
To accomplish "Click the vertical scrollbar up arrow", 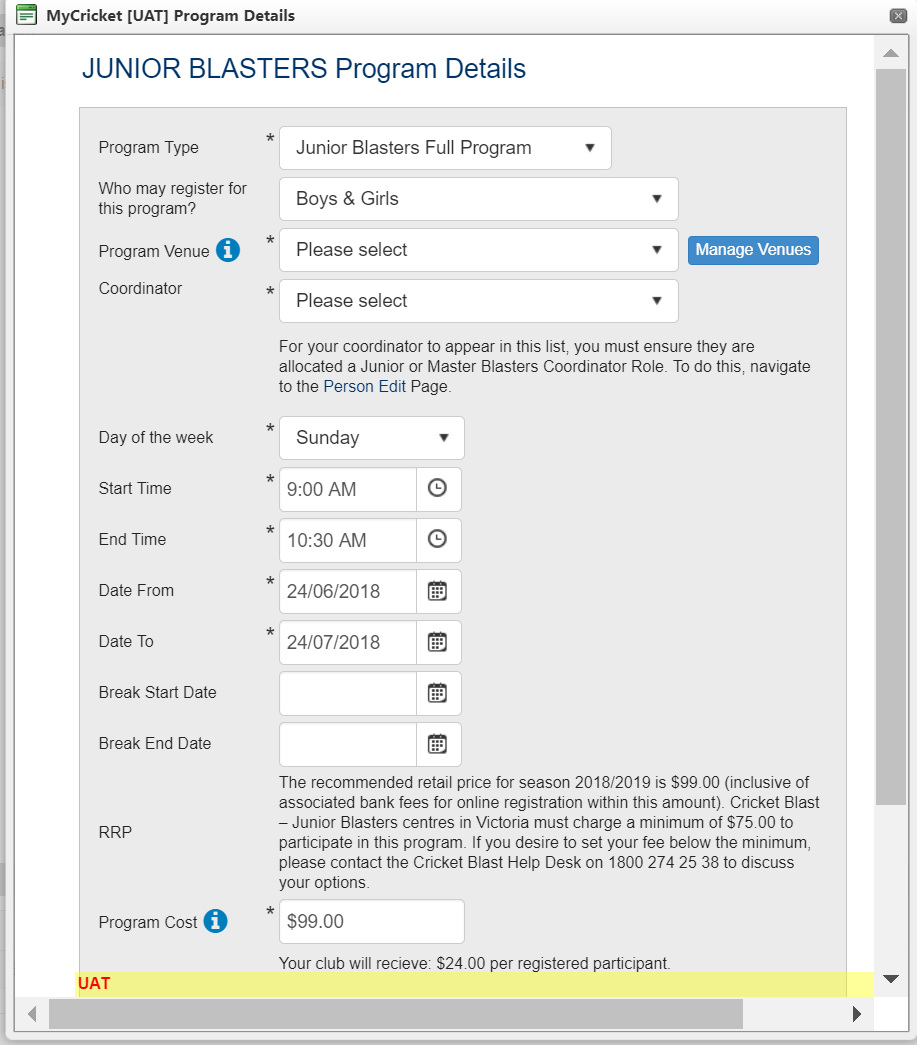I will coord(891,53).
